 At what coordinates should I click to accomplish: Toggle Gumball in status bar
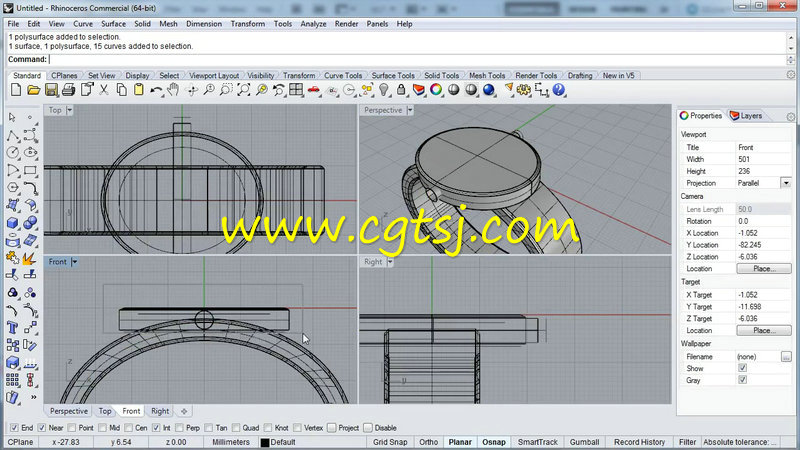584,442
